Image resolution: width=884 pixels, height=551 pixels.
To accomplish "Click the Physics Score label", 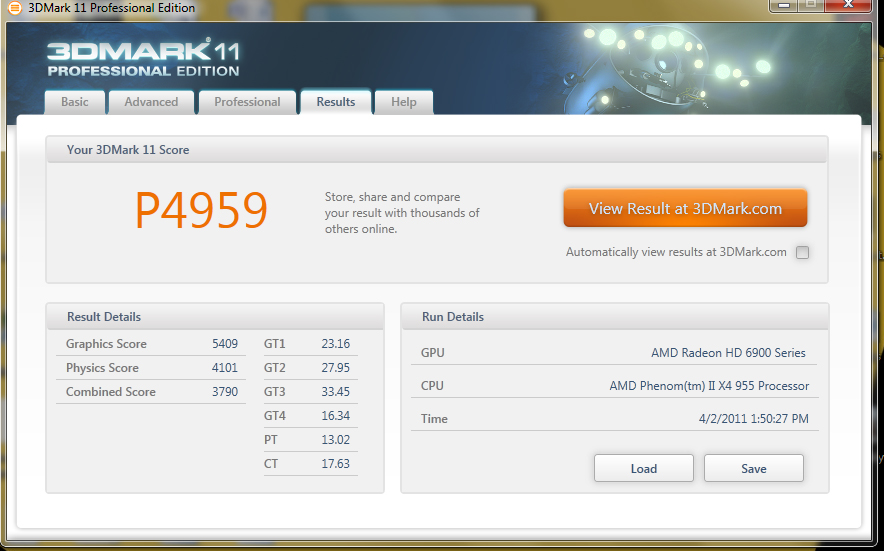I will (x=102, y=368).
